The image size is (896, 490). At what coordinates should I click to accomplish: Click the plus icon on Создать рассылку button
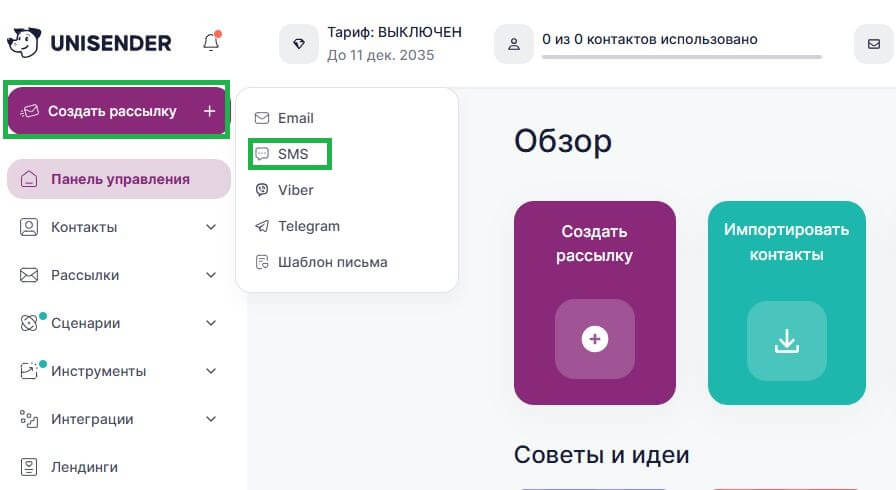pyautogui.click(x=210, y=111)
